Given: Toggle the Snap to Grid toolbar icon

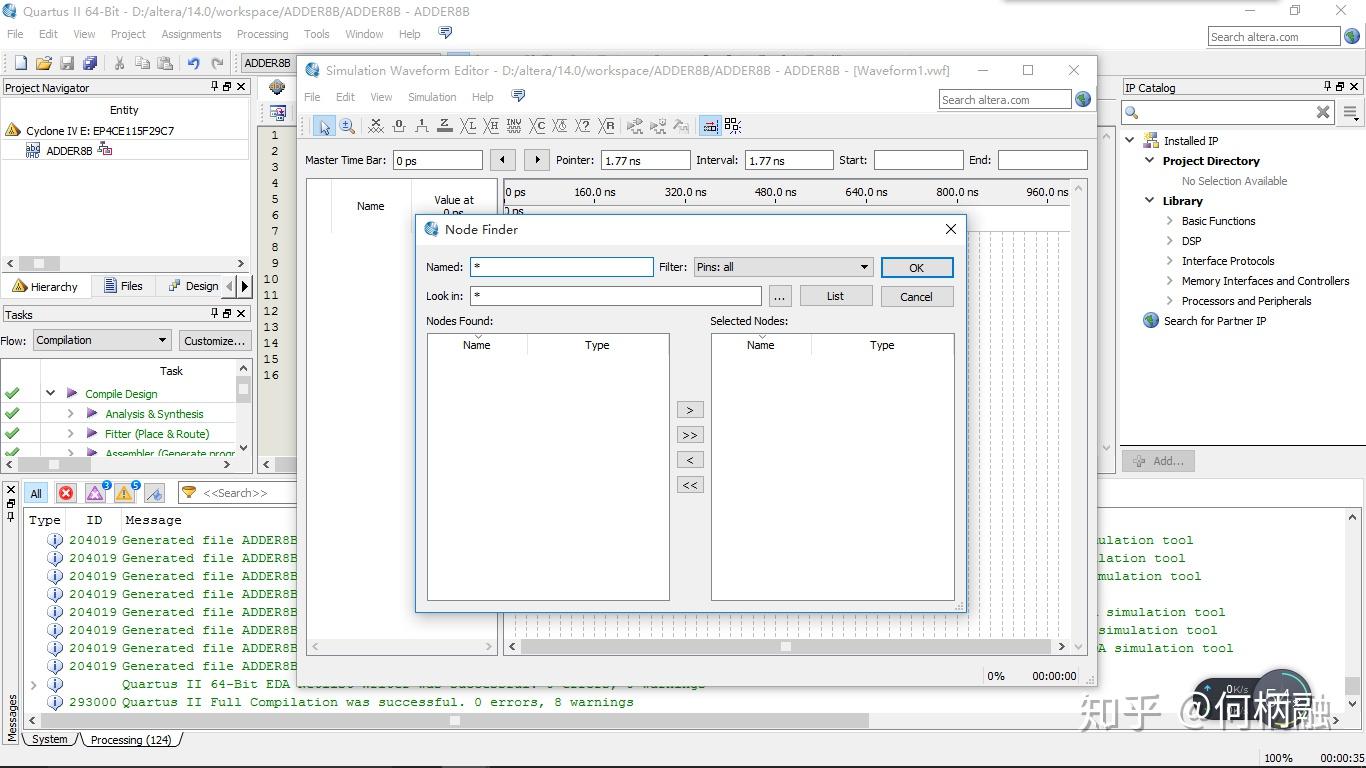Looking at the screenshot, I should 710,126.
